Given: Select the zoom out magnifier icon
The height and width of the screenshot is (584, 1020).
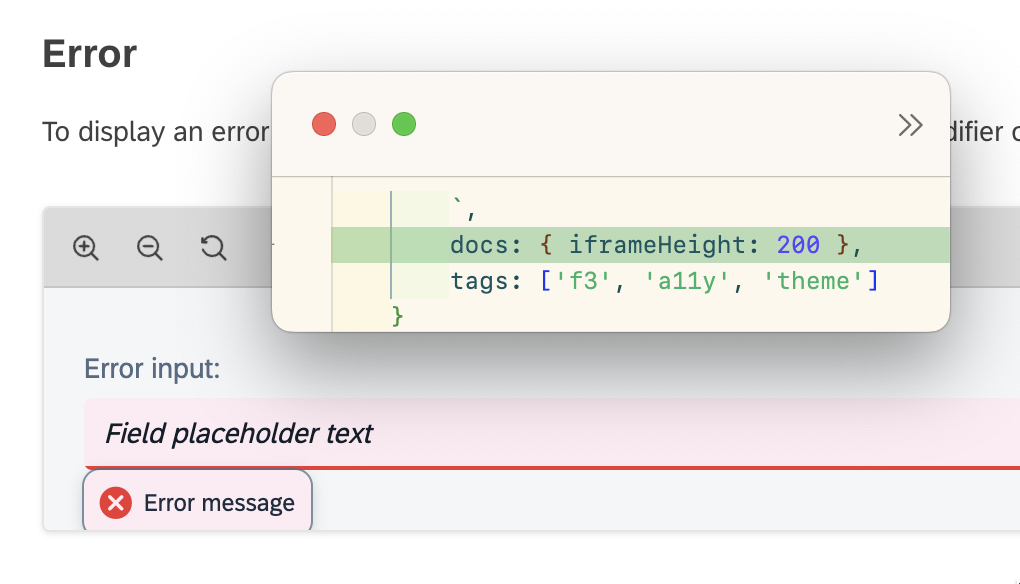Looking at the screenshot, I should [x=149, y=248].
